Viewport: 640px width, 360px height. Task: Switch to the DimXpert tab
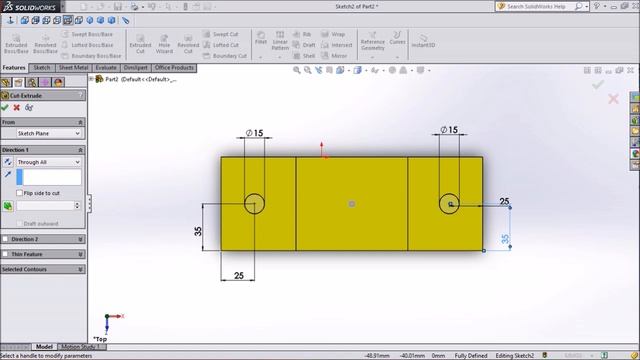[136, 68]
